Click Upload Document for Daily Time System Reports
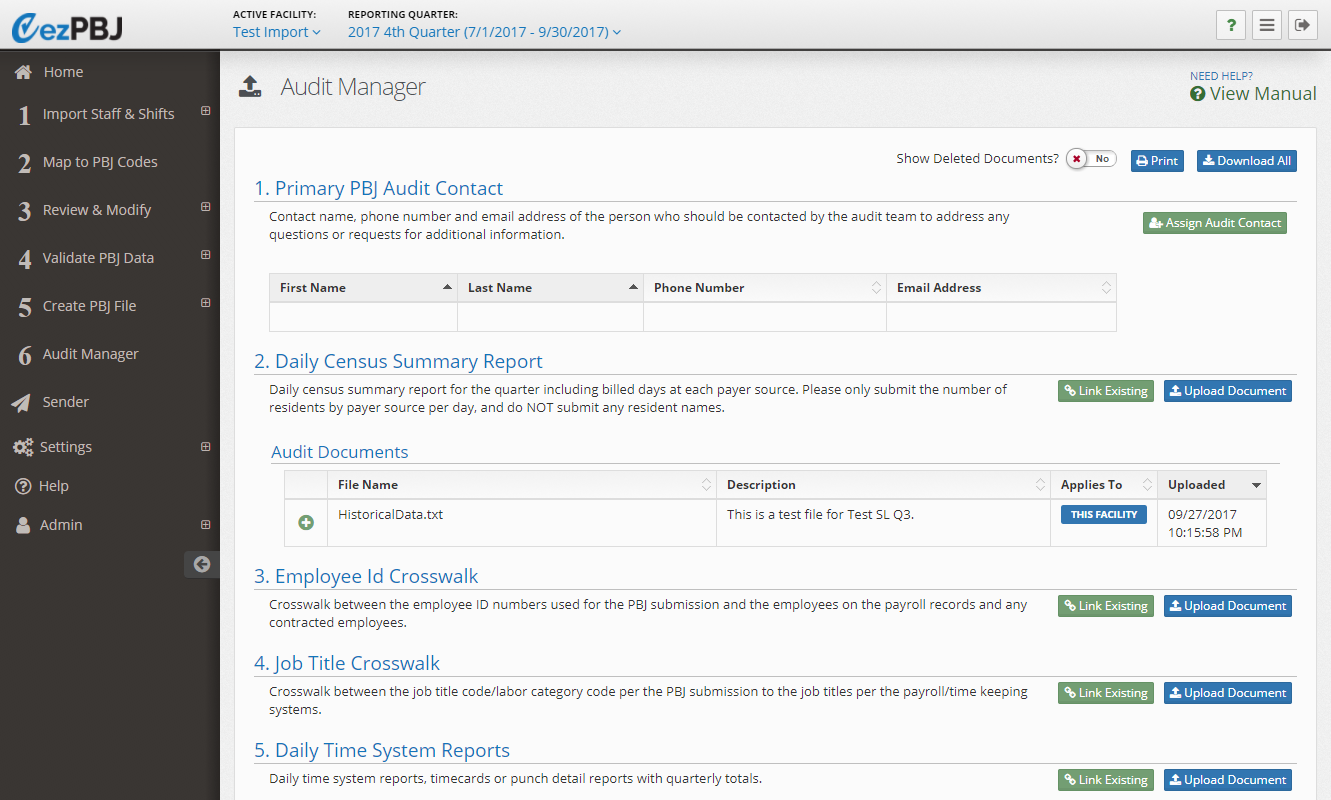 point(1228,780)
